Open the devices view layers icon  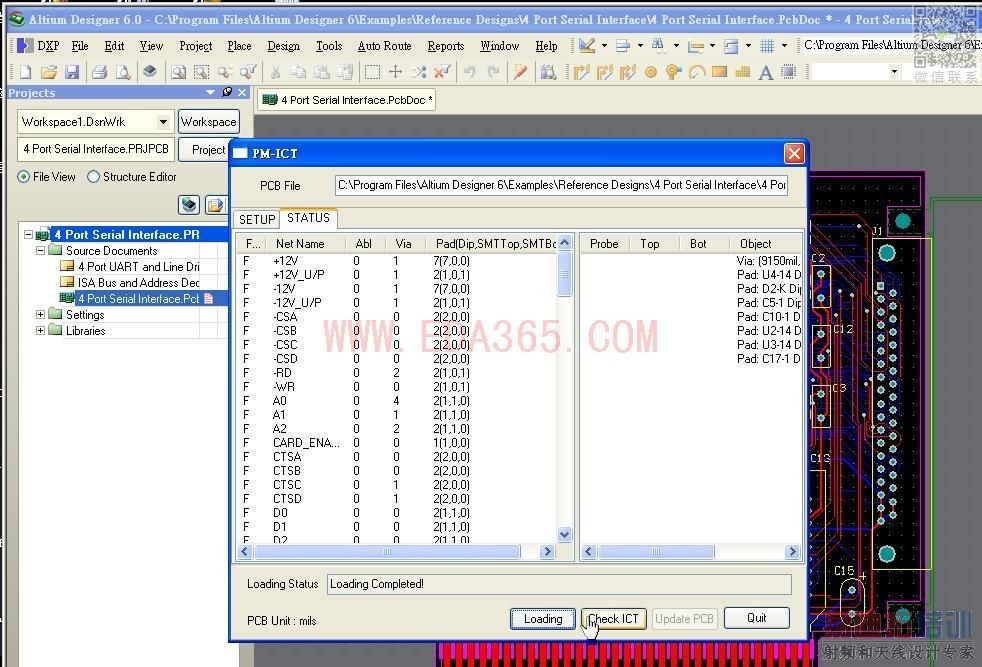pos(150,71)
